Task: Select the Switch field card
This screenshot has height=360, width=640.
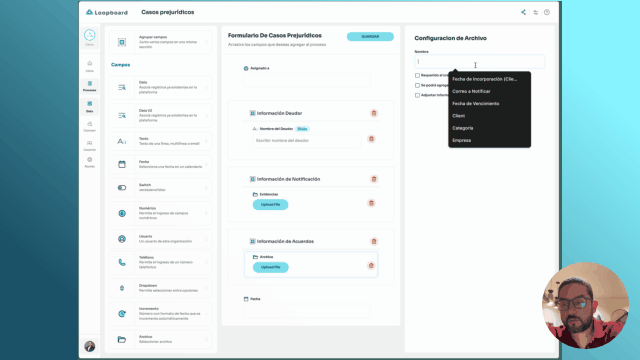Action: pyautogui.click(x=160, y=187)
